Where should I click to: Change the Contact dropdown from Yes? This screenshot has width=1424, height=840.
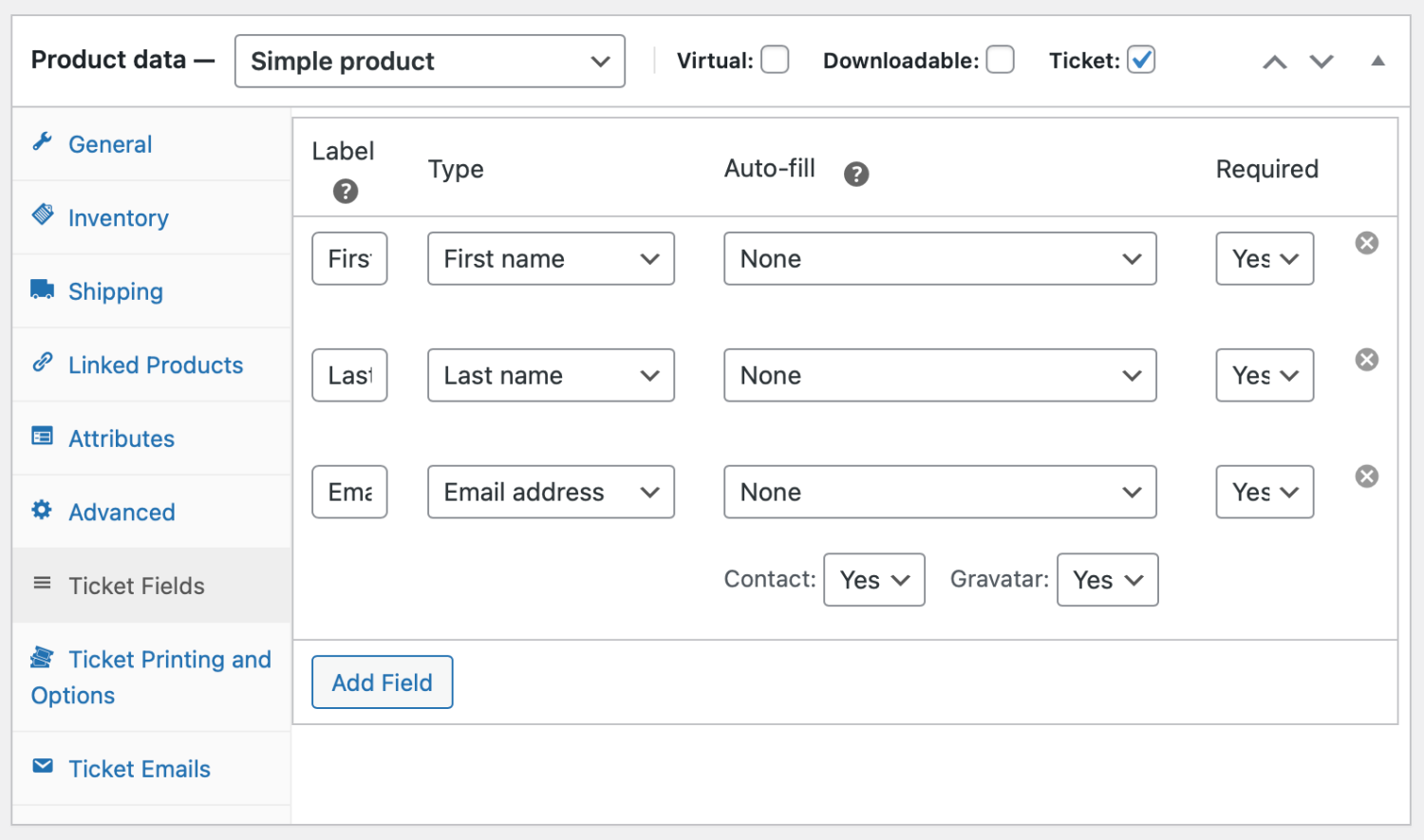(x=873, y=579)
